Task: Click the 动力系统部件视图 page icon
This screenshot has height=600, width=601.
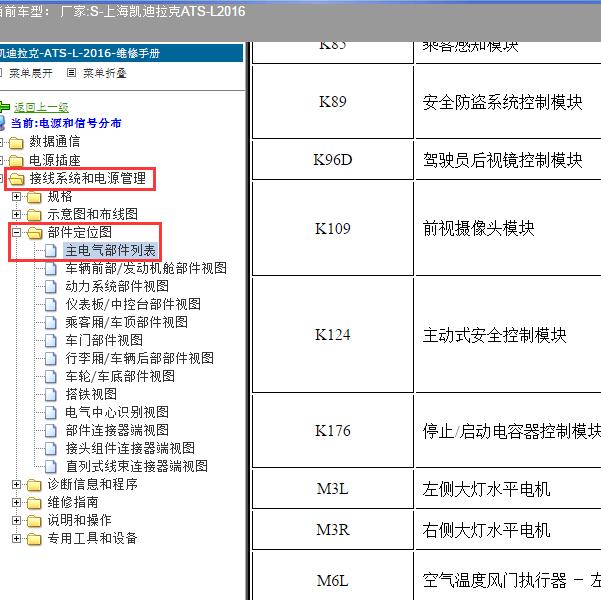Action: point(51,287)
